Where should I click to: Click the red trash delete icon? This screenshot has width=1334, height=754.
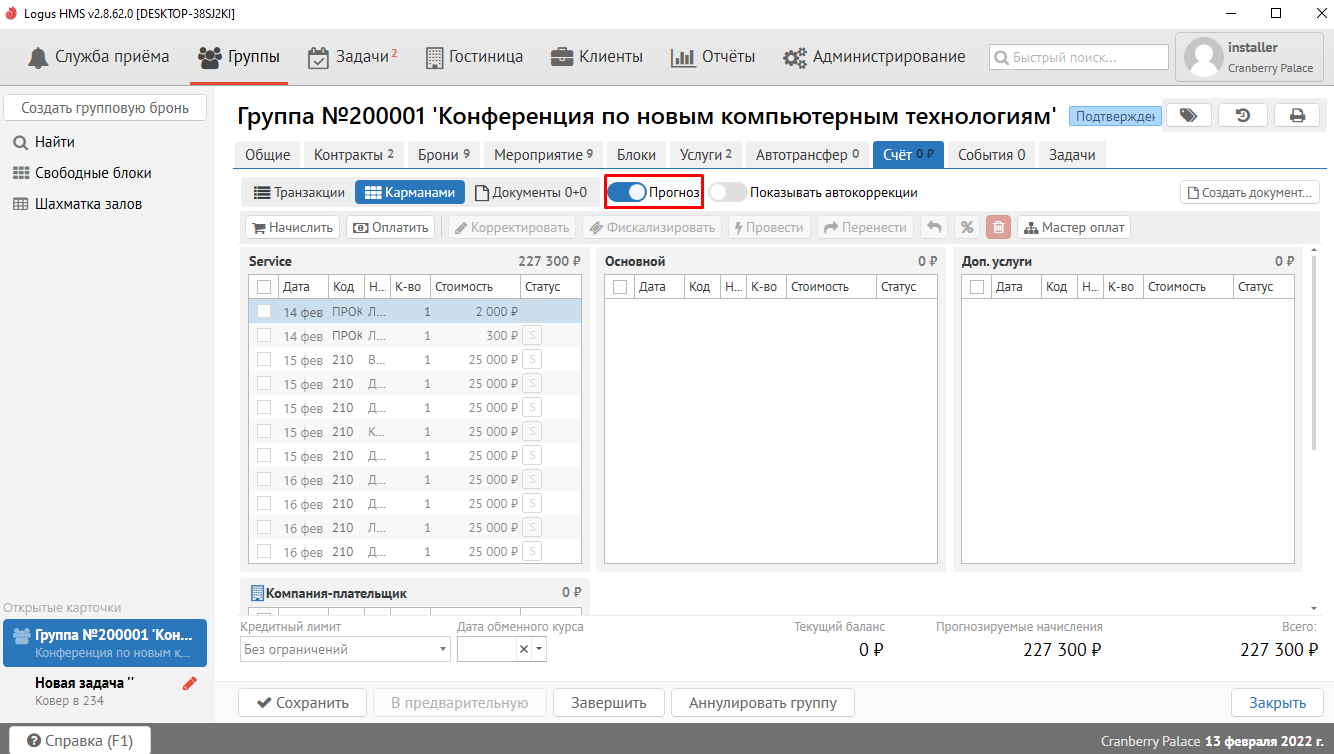pos(998,227)
